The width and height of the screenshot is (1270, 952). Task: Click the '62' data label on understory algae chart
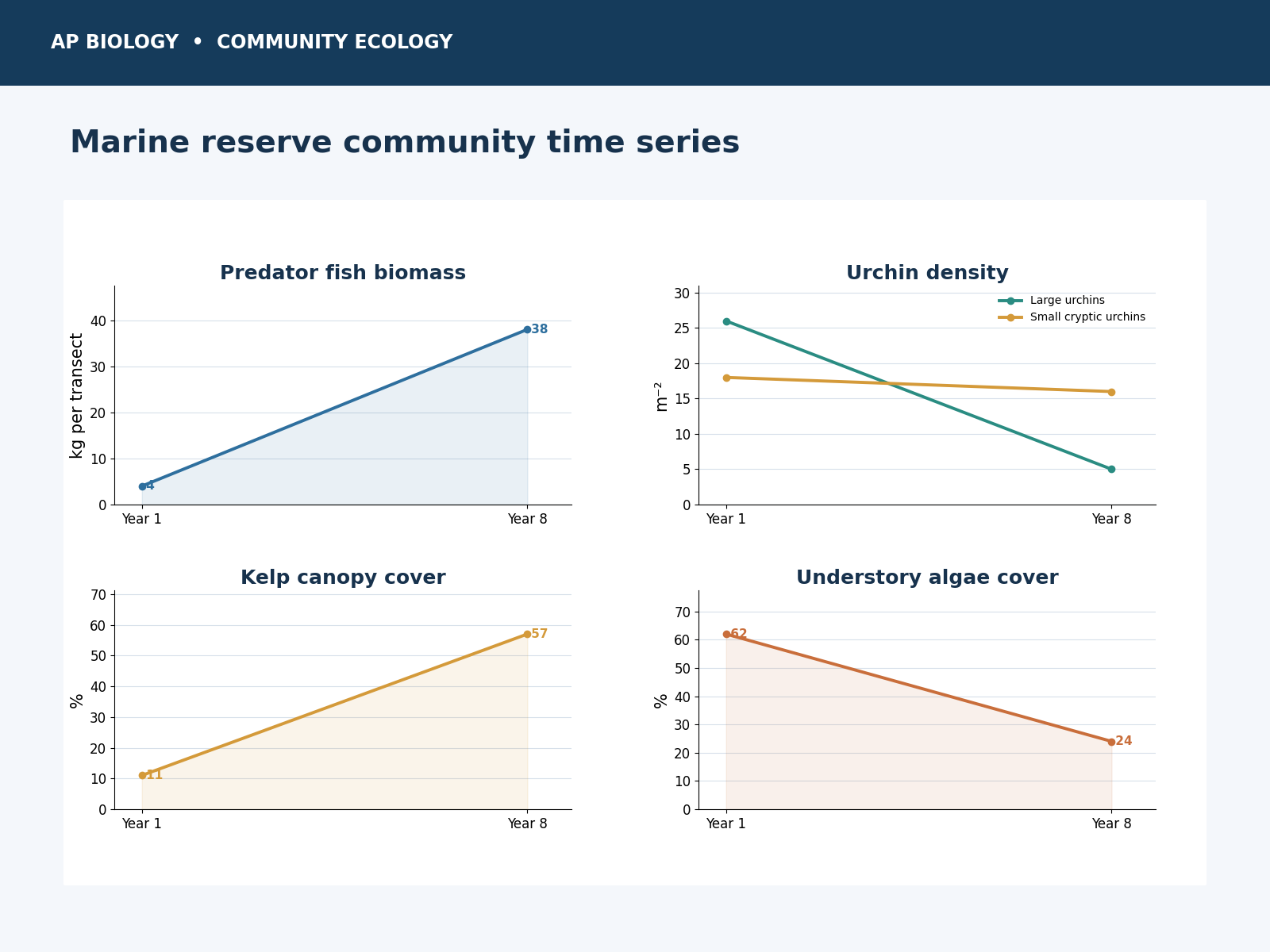pyautogui.click(x=739, y=634)
